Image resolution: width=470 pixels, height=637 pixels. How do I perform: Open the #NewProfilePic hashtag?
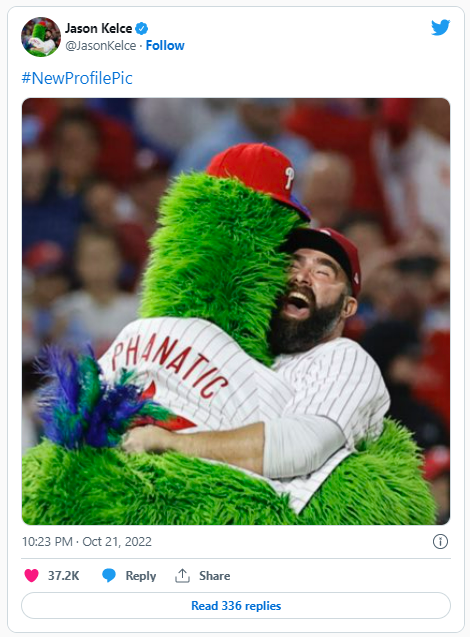[77, 78]
